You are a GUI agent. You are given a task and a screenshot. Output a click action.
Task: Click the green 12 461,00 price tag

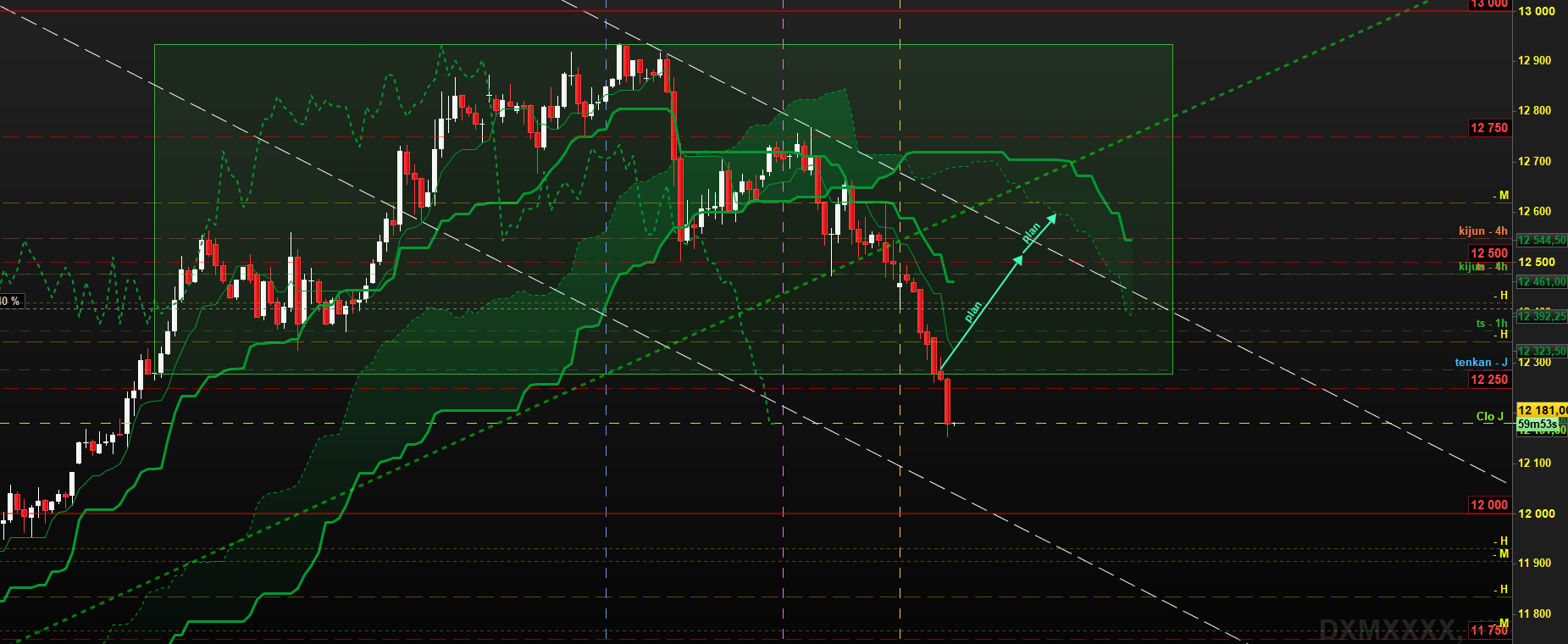pyautogui.click(x=1542, y=281)
